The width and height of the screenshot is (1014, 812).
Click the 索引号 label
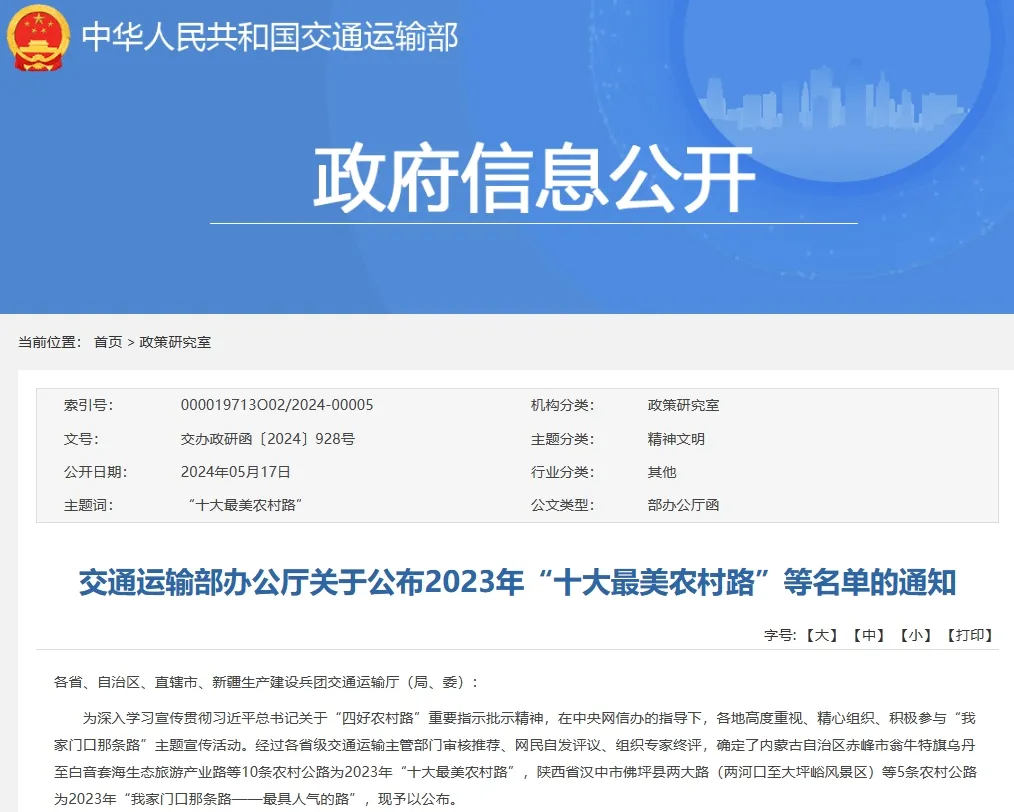(x=89, y=405)
